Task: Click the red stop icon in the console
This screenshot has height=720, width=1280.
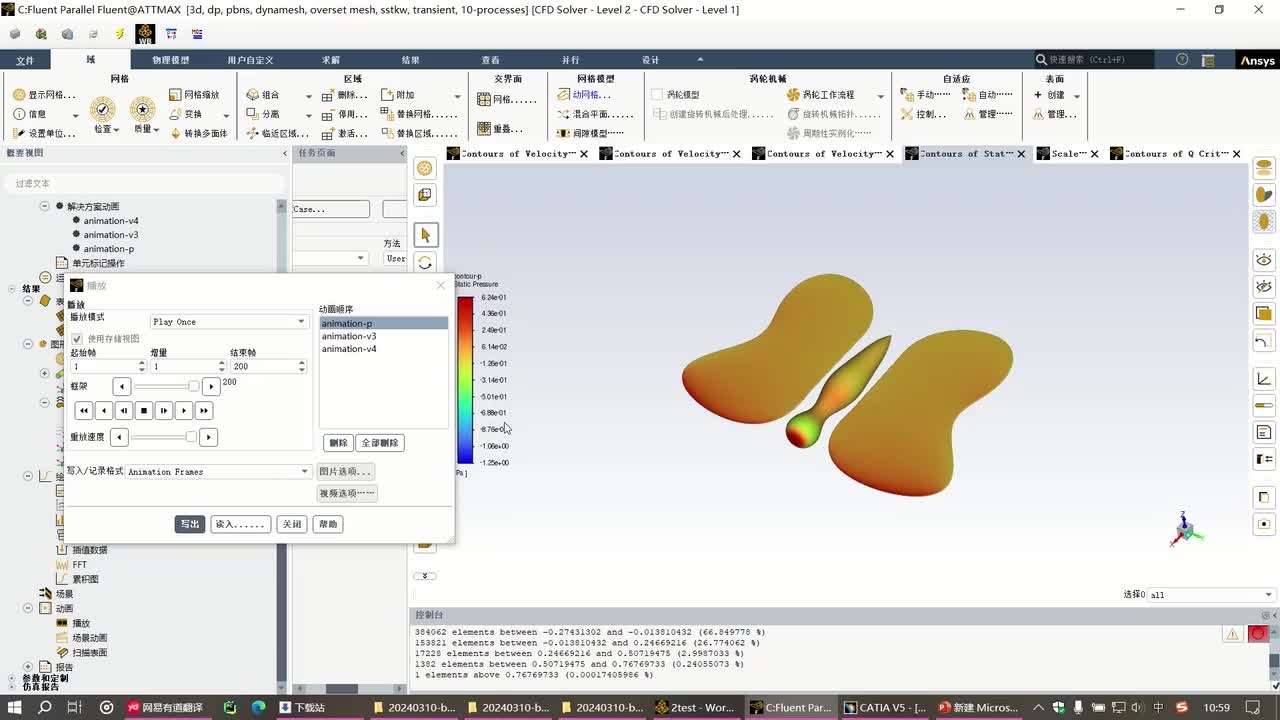Action: tap(1258, 634)
